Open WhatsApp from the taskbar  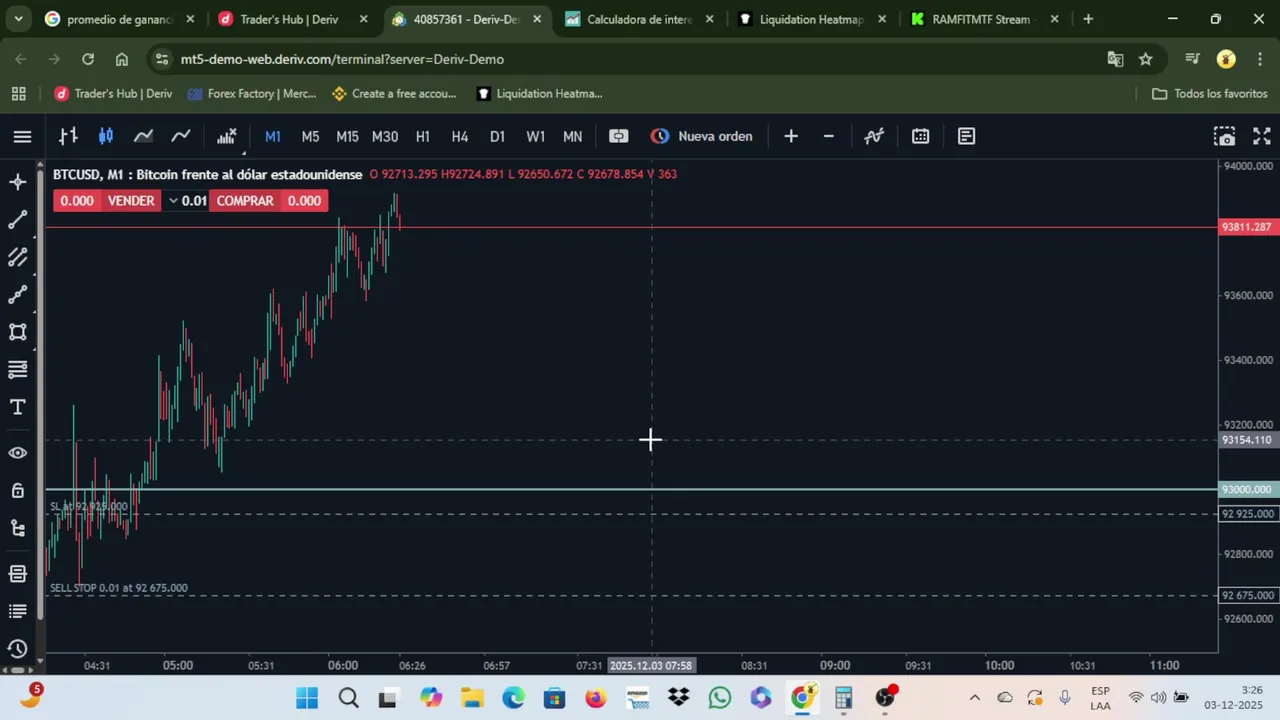point(720,697)
